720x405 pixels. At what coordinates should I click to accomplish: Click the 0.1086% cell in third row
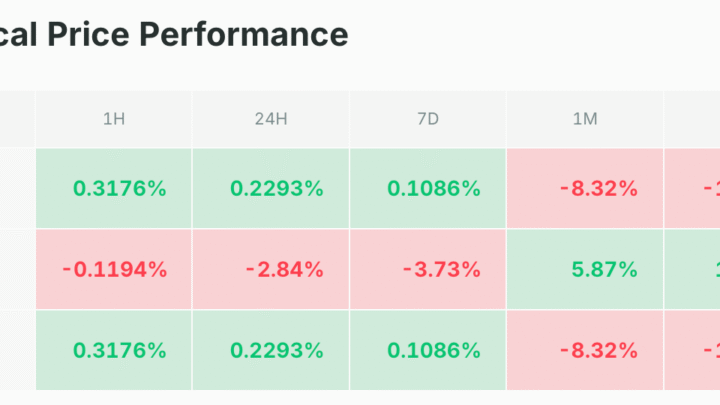click(428, 350)
